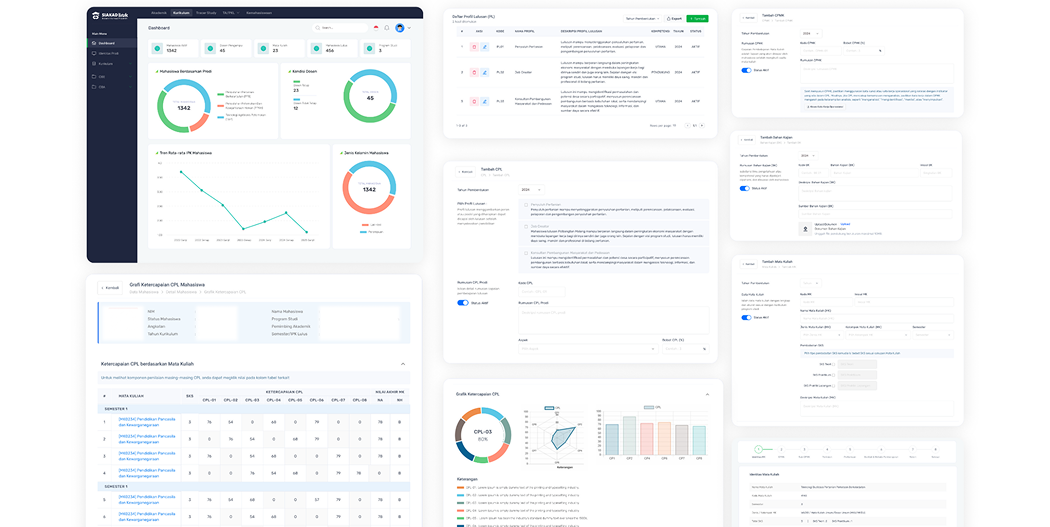The height and width of the screenshot is (527, 1050).
Task: Delete the Job Creator profile row
Action: coord(474,72)
